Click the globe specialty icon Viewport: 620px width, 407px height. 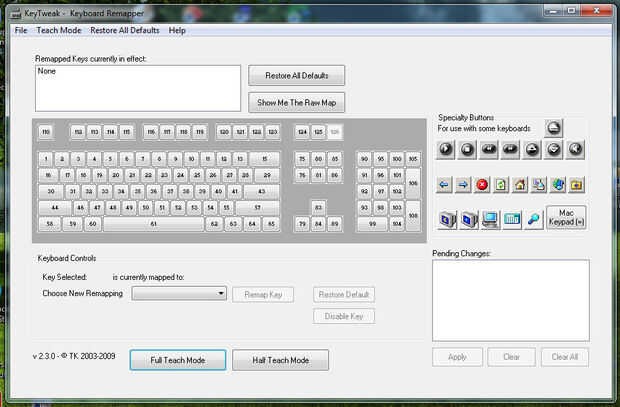(x=558, y=185)
